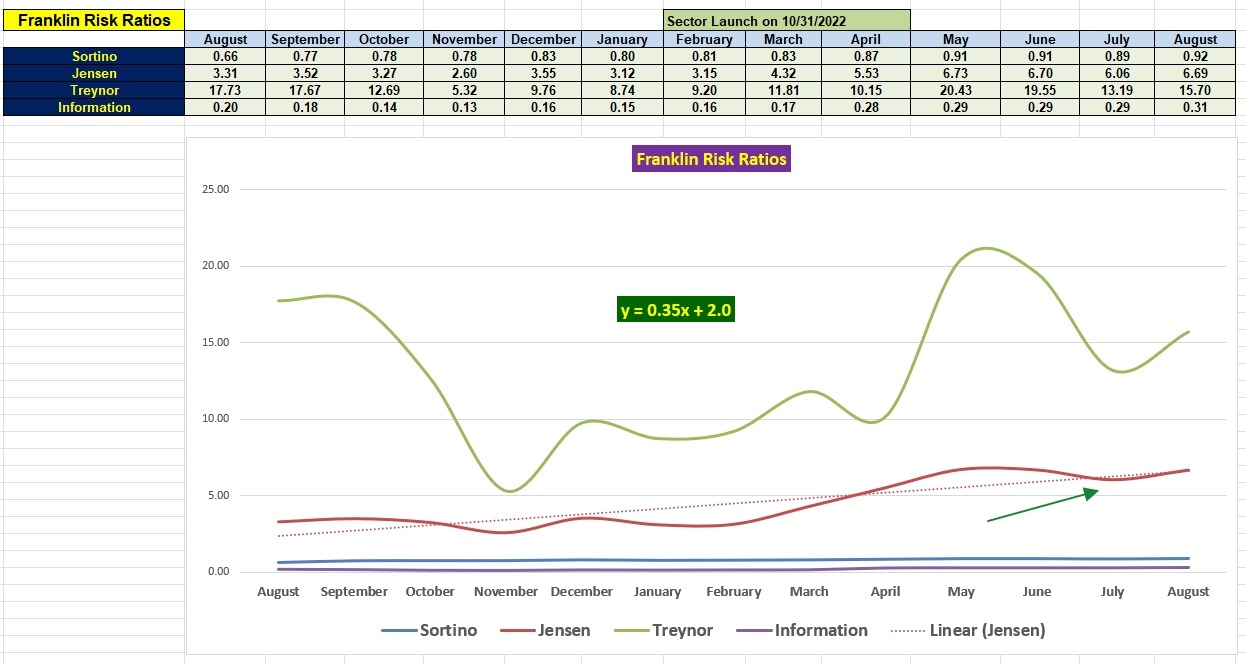Click the Treynor value 13.19 cell
The width and height of the screenshot is (1246, 664).
[x=1117, y=90]
